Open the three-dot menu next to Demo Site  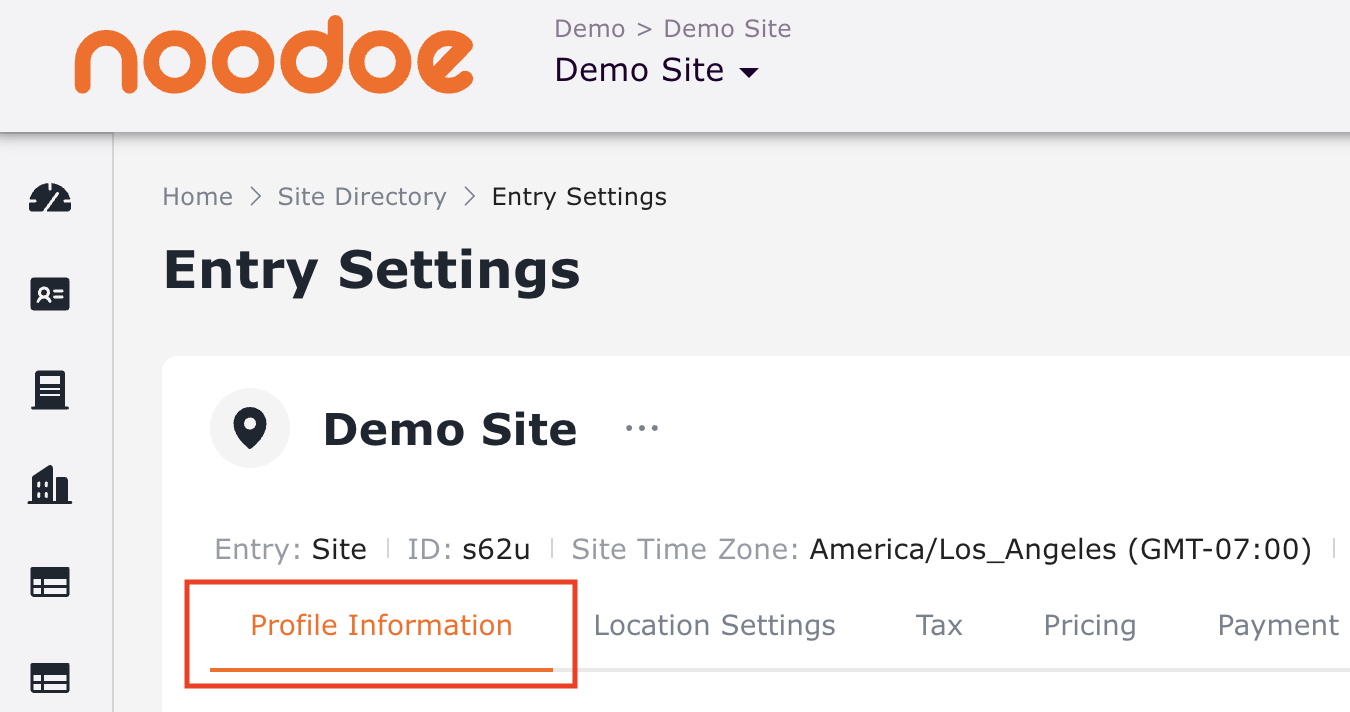[x=641, y=428]
